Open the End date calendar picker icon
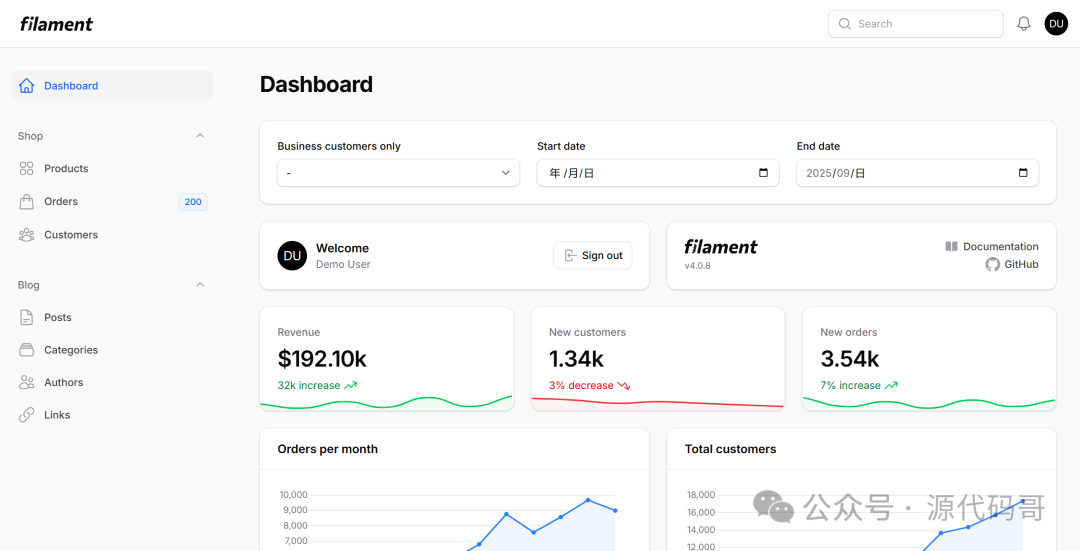Viewport: 1080px width, 551px height. [1022, 173]
